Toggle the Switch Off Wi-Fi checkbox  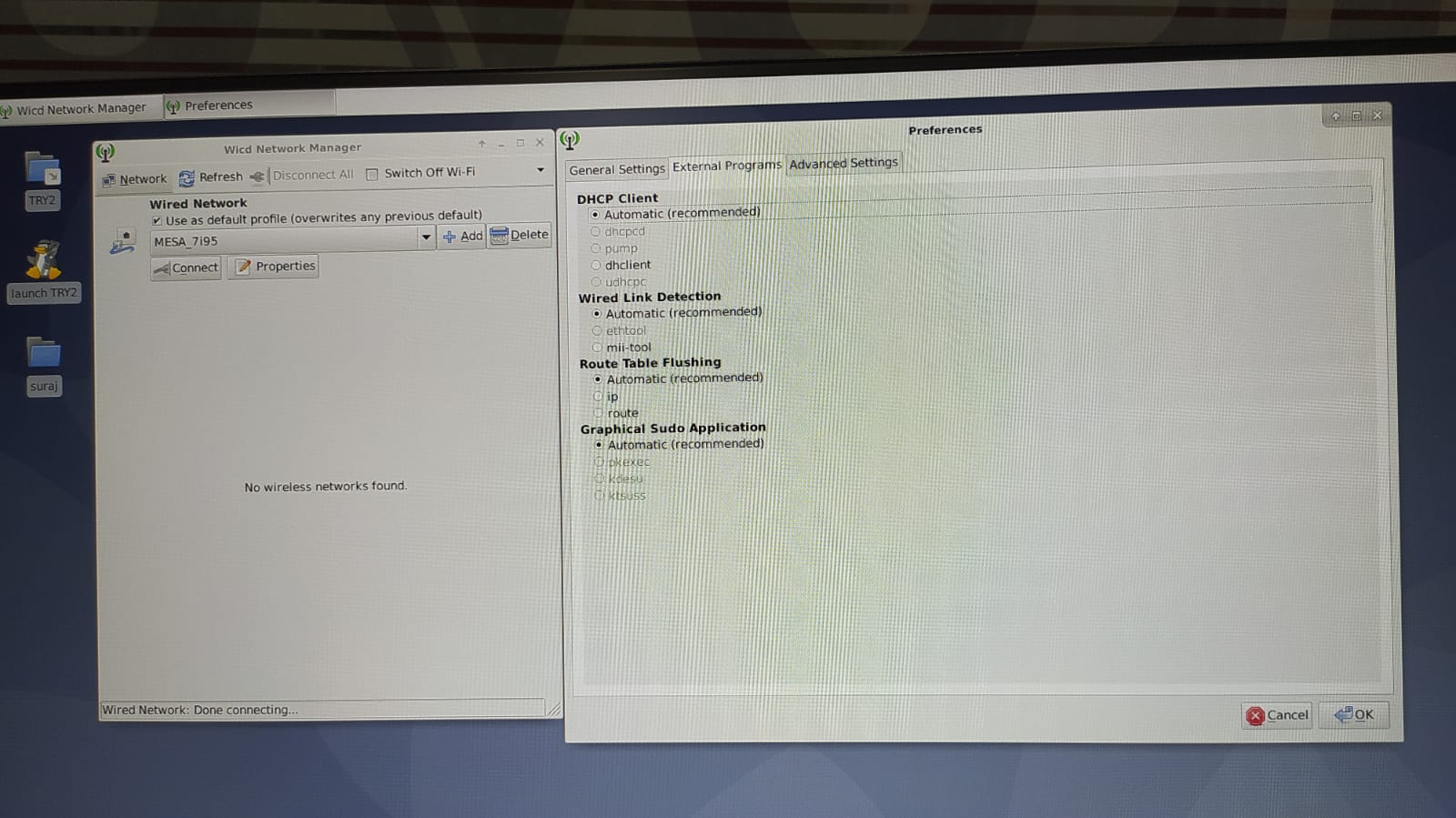372,174
